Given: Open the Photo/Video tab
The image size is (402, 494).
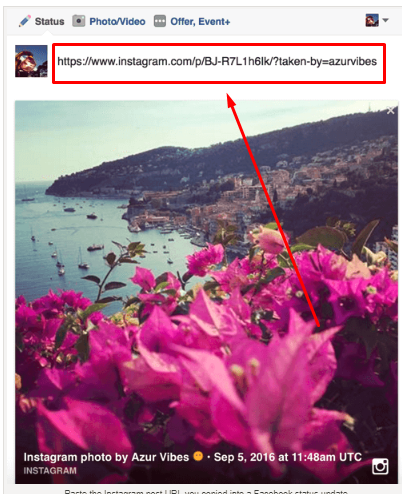Looking at the screenshot, I should [x=117, y=21].
